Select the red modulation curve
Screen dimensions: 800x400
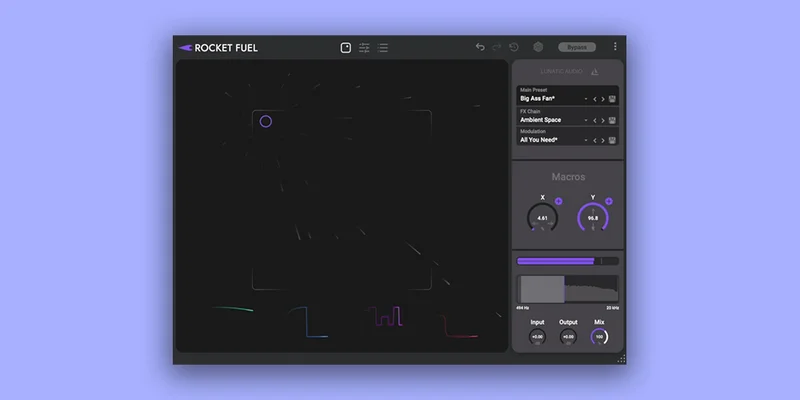coord(460,326)
